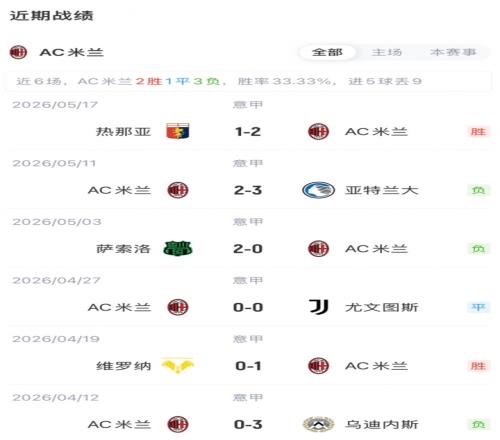The height and width of the screenshot is (440, 500).
Task: Switch to the 全部 filter tab
Action: [327, 52]
